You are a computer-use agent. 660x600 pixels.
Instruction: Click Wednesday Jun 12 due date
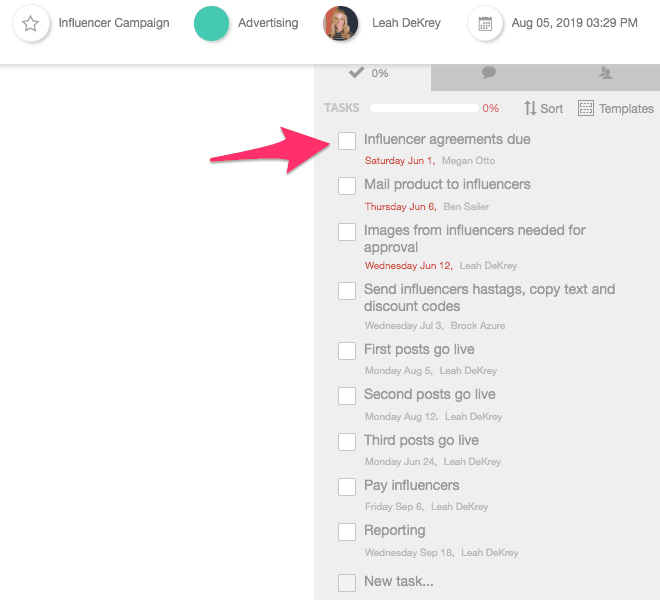[408, 265]
